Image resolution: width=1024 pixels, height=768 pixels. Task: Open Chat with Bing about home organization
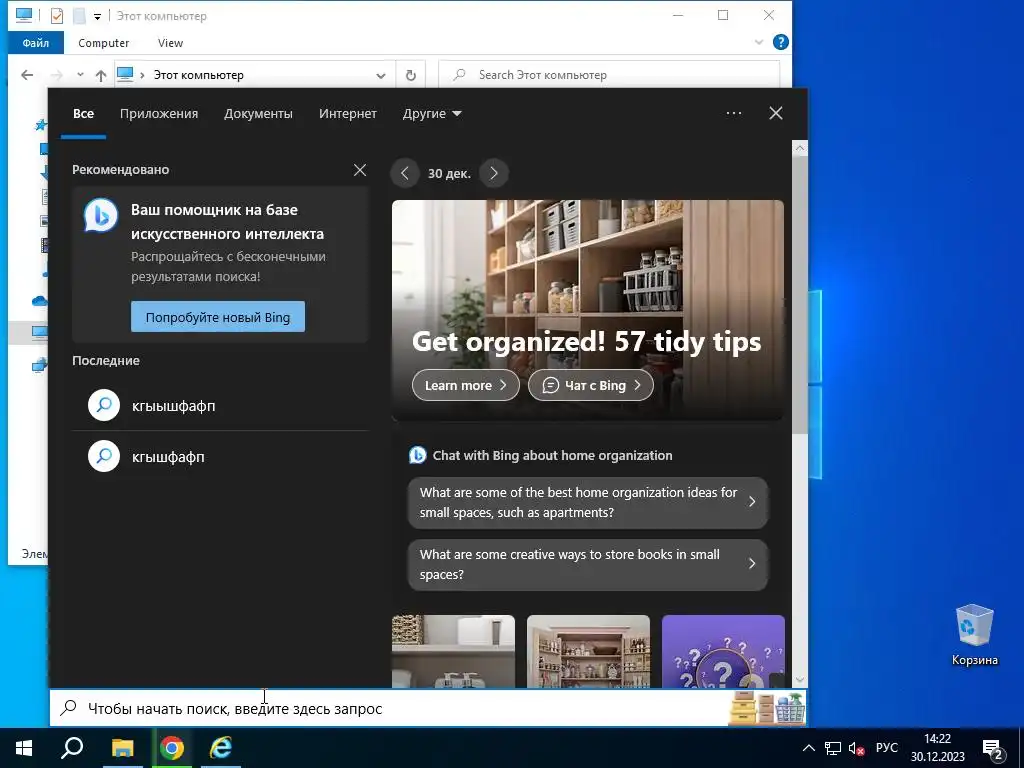[x=541, y=455]
